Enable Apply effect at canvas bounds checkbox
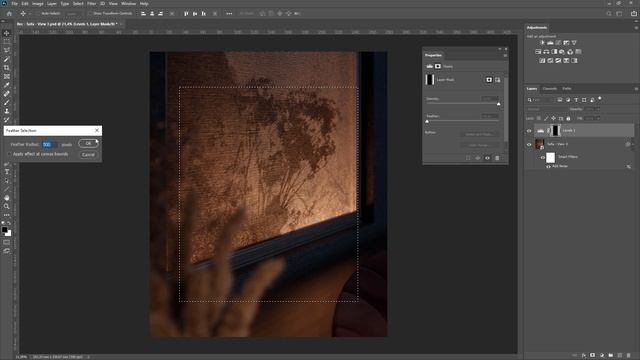This screenshot has width=640, height=360. 9,154
